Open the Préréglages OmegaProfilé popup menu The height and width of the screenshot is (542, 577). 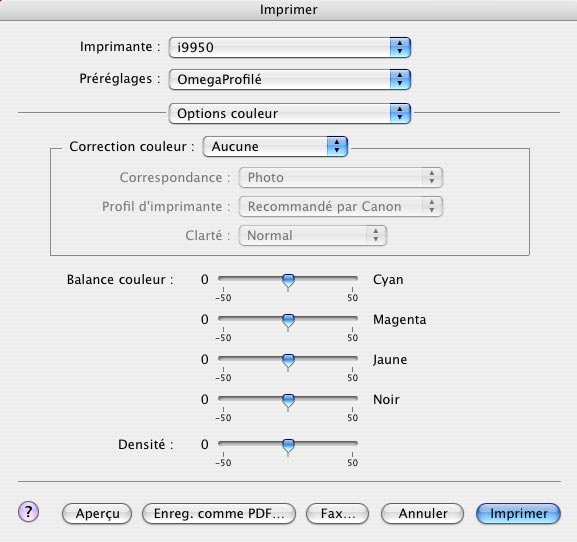click(290, 79)
